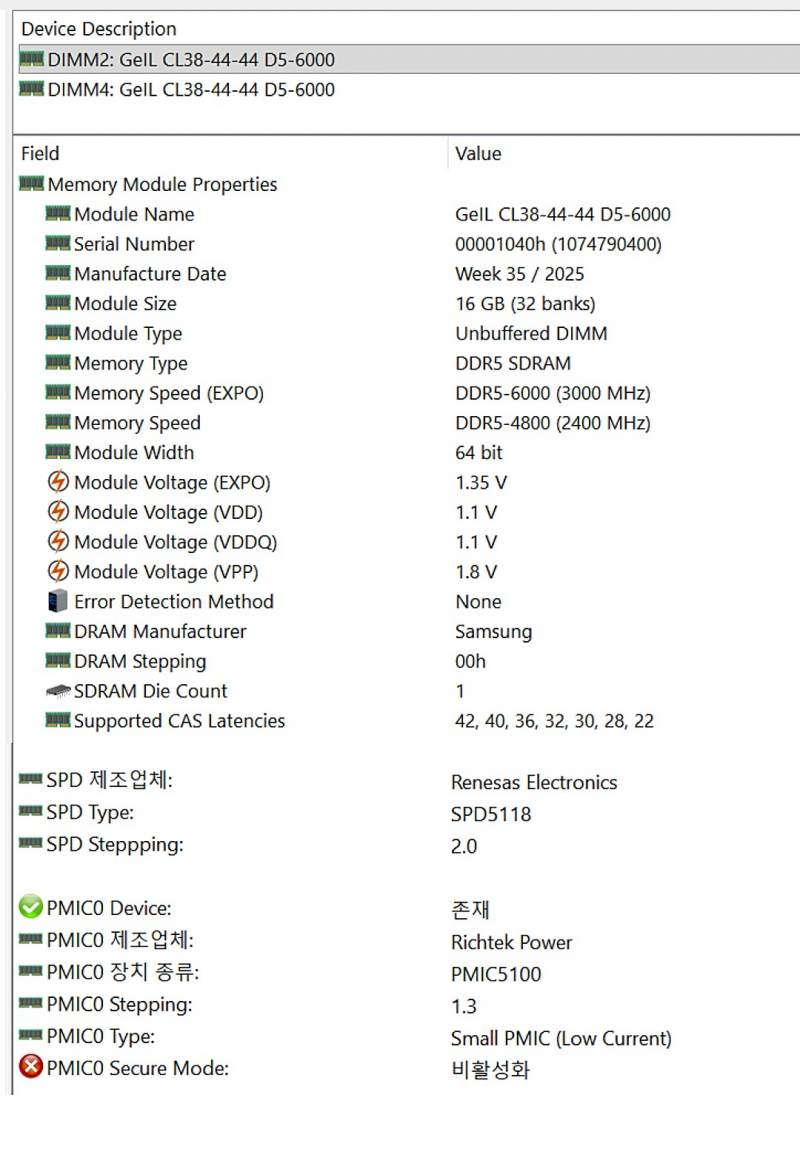Click the Value column header
Screen dimensions: 800x1149
tap(478, 154)
